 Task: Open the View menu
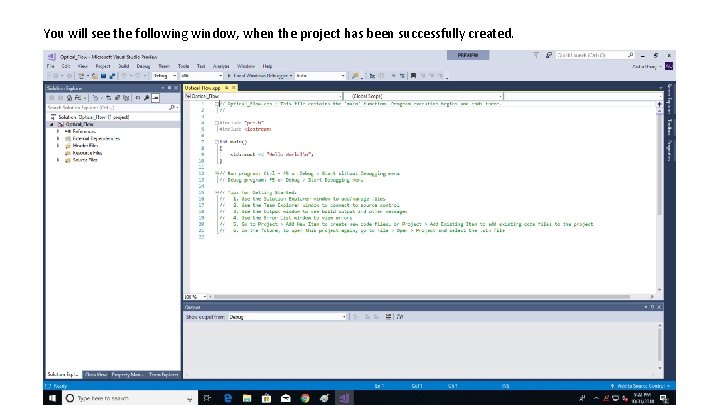(x=83, y=66)
